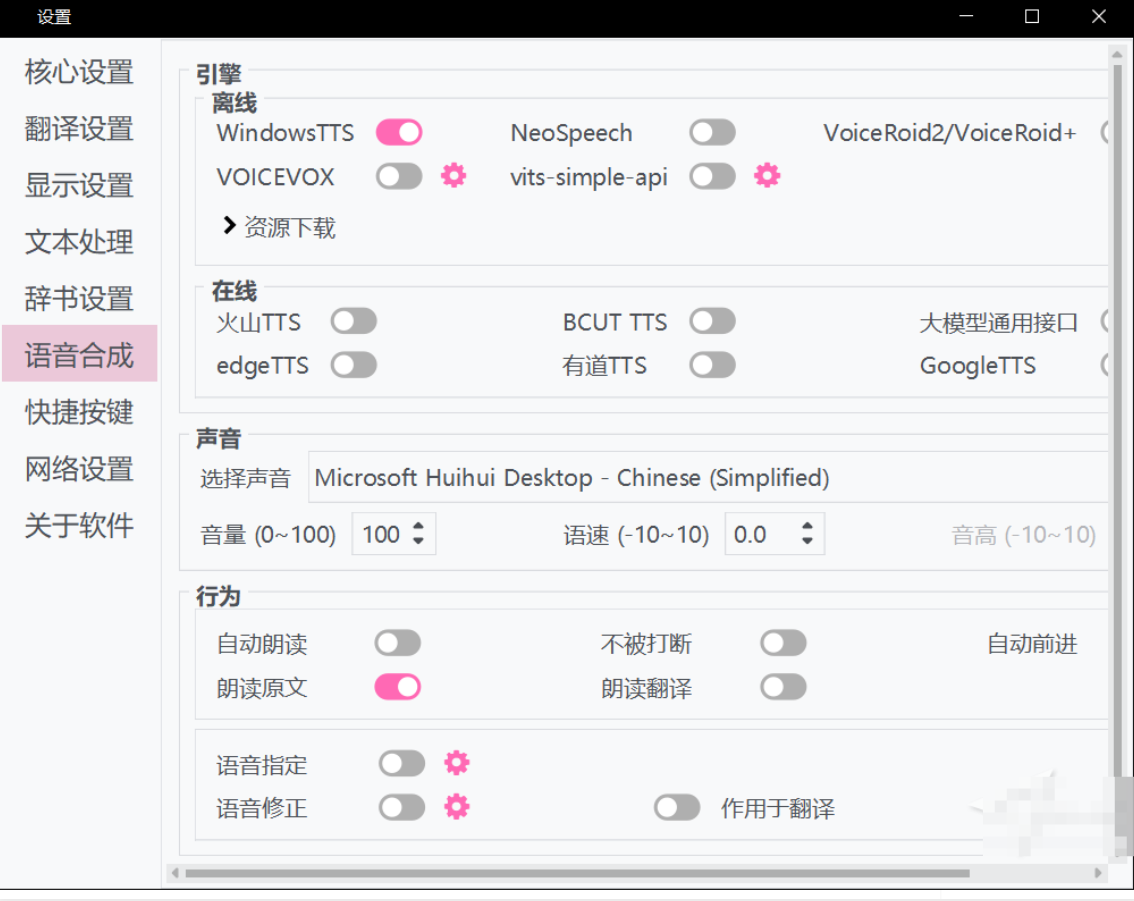The image size is (1134, 901).
Task: Open vits-simple-api settings gear
Action: click(x=767, y=176)
